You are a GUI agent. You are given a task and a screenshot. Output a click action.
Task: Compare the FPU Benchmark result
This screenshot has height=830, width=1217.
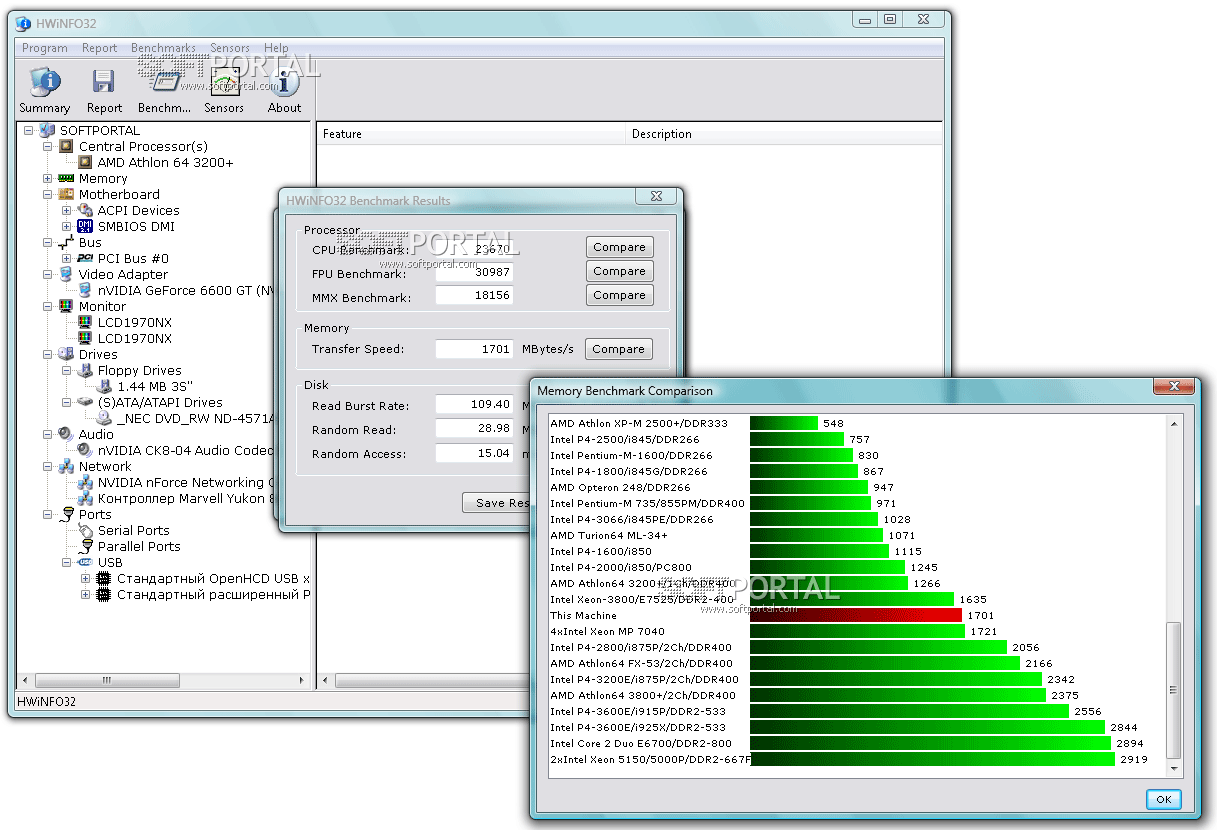[620, 271]
